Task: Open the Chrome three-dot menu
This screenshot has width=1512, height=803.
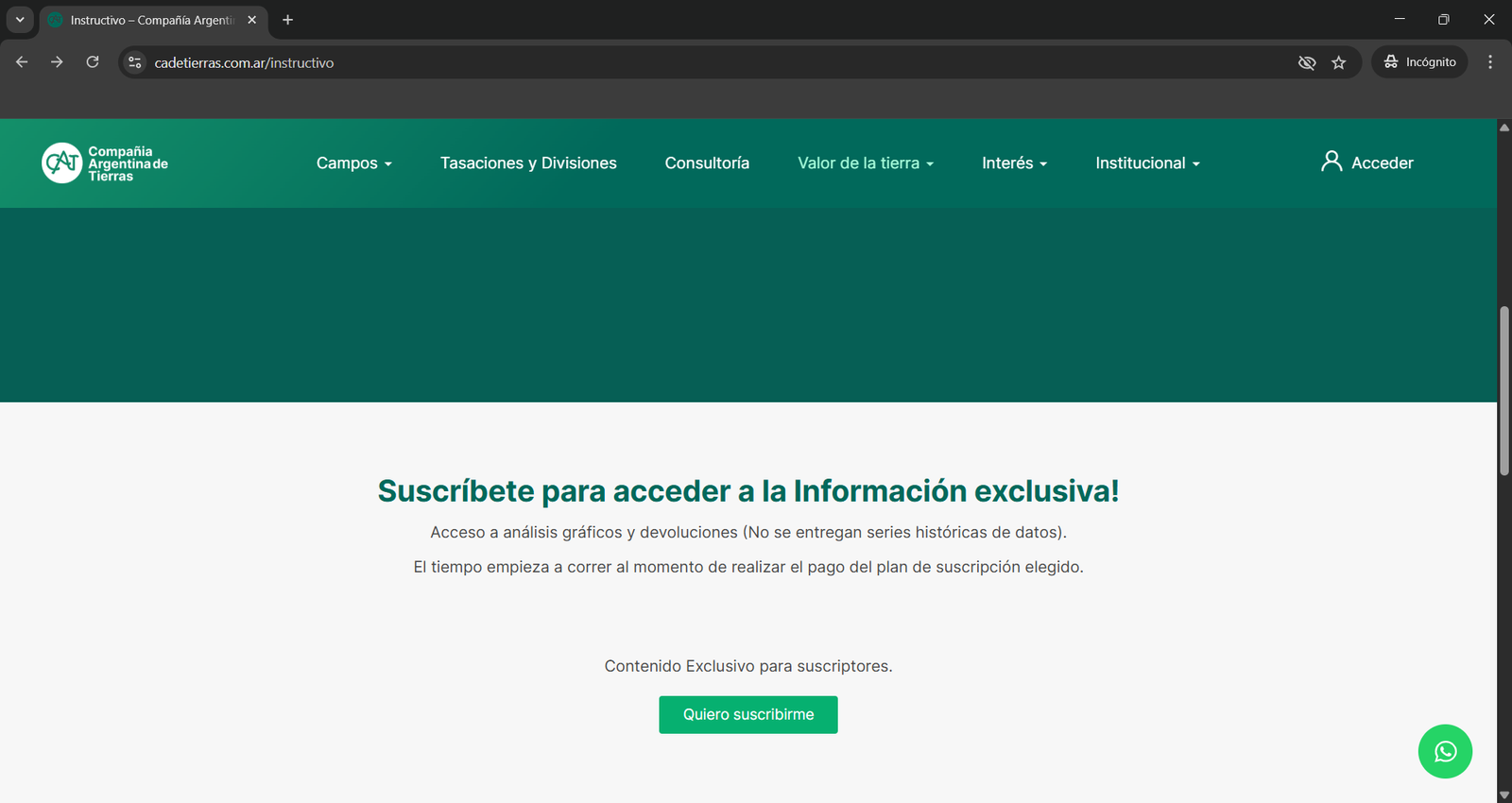Action: tap(1489, 62)
